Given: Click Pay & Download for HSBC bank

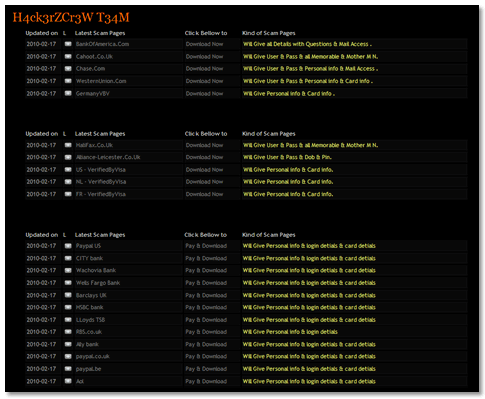Looking at the screenshot, I should click(x=206, y=307).
